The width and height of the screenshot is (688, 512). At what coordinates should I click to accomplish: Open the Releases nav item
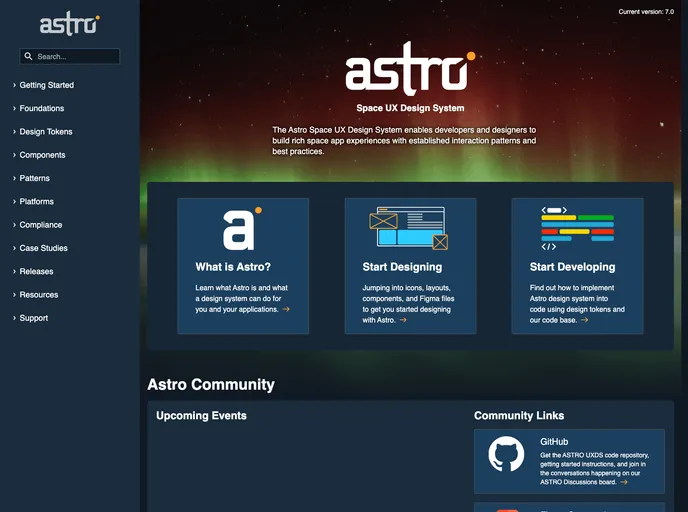pyautogui.click(x=36, y=271)
